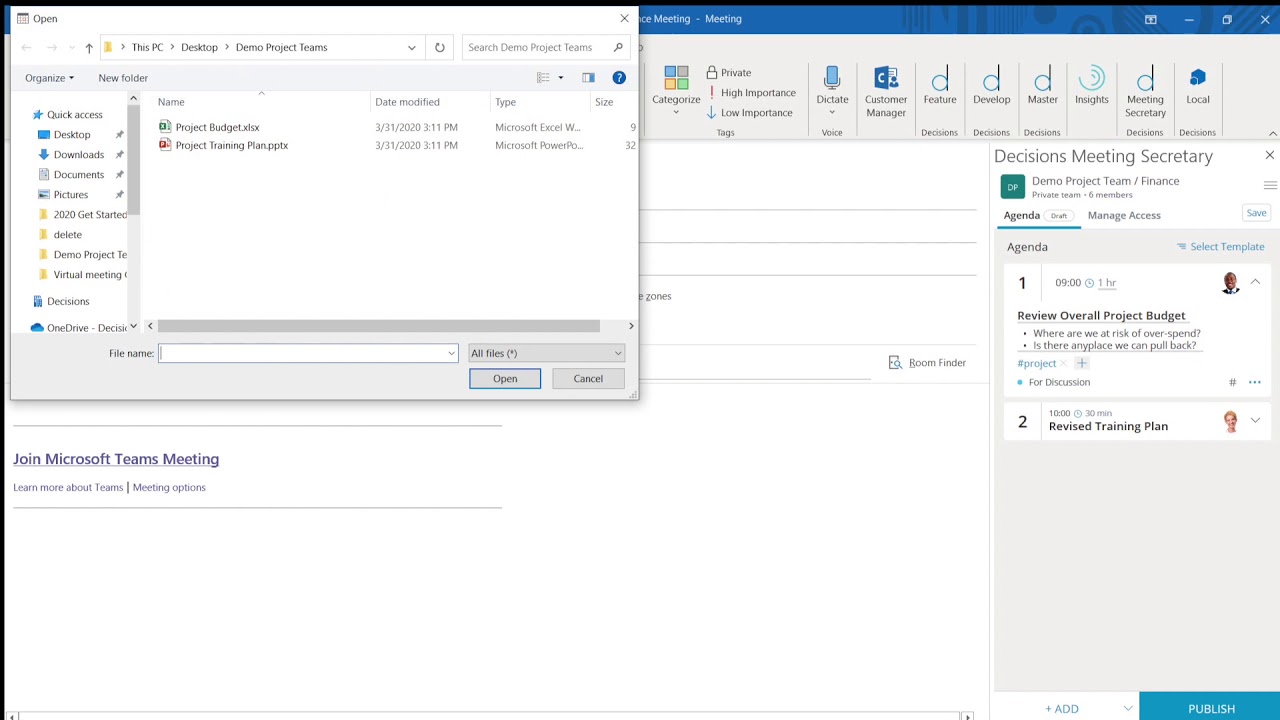
Task: Open Customer Manager in the ribbon
Action: click(x=886, y=91)
